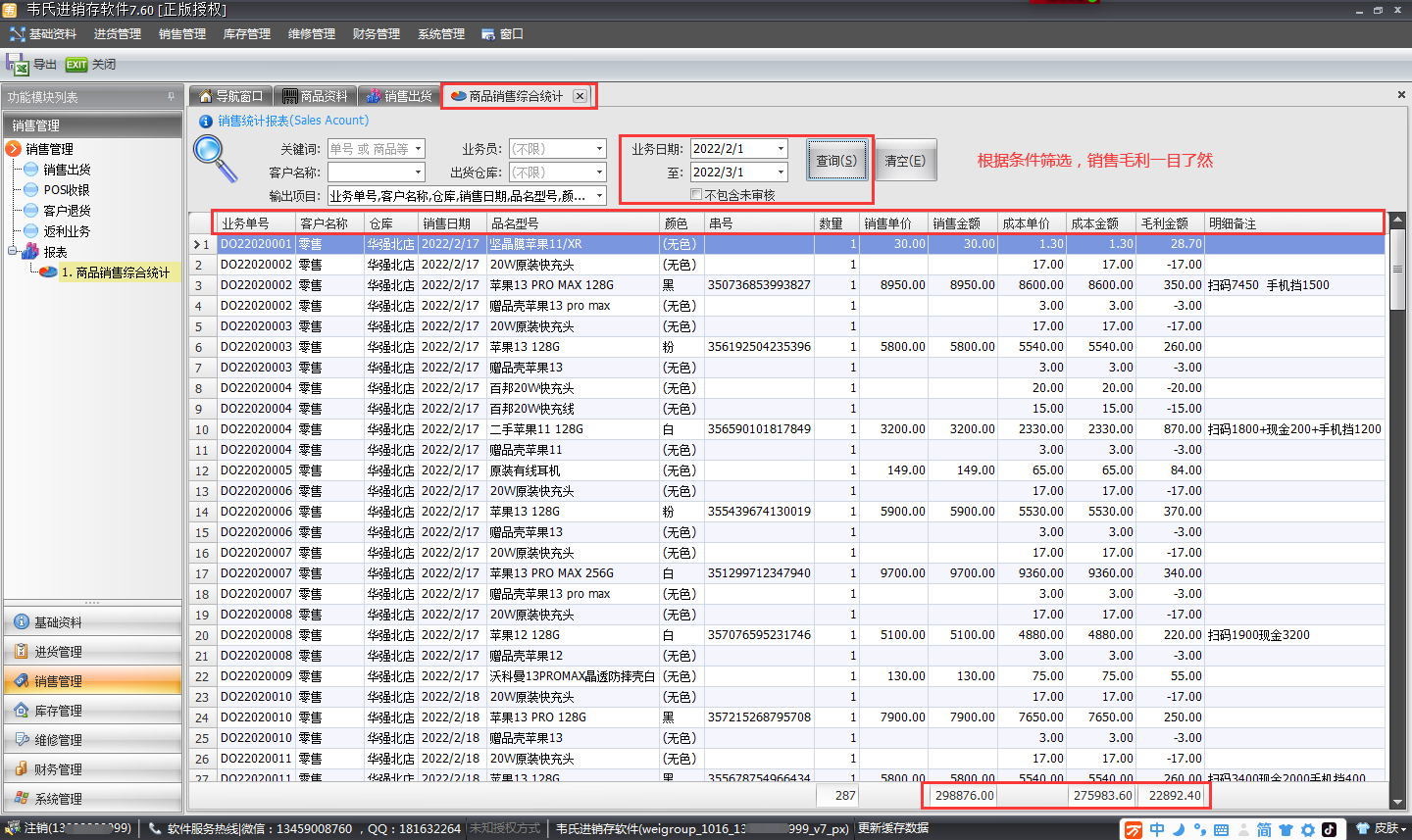This screenshot has width=1412, height=840.
Task: Click the large magnifying glass search icon
Action: point(215,159)
